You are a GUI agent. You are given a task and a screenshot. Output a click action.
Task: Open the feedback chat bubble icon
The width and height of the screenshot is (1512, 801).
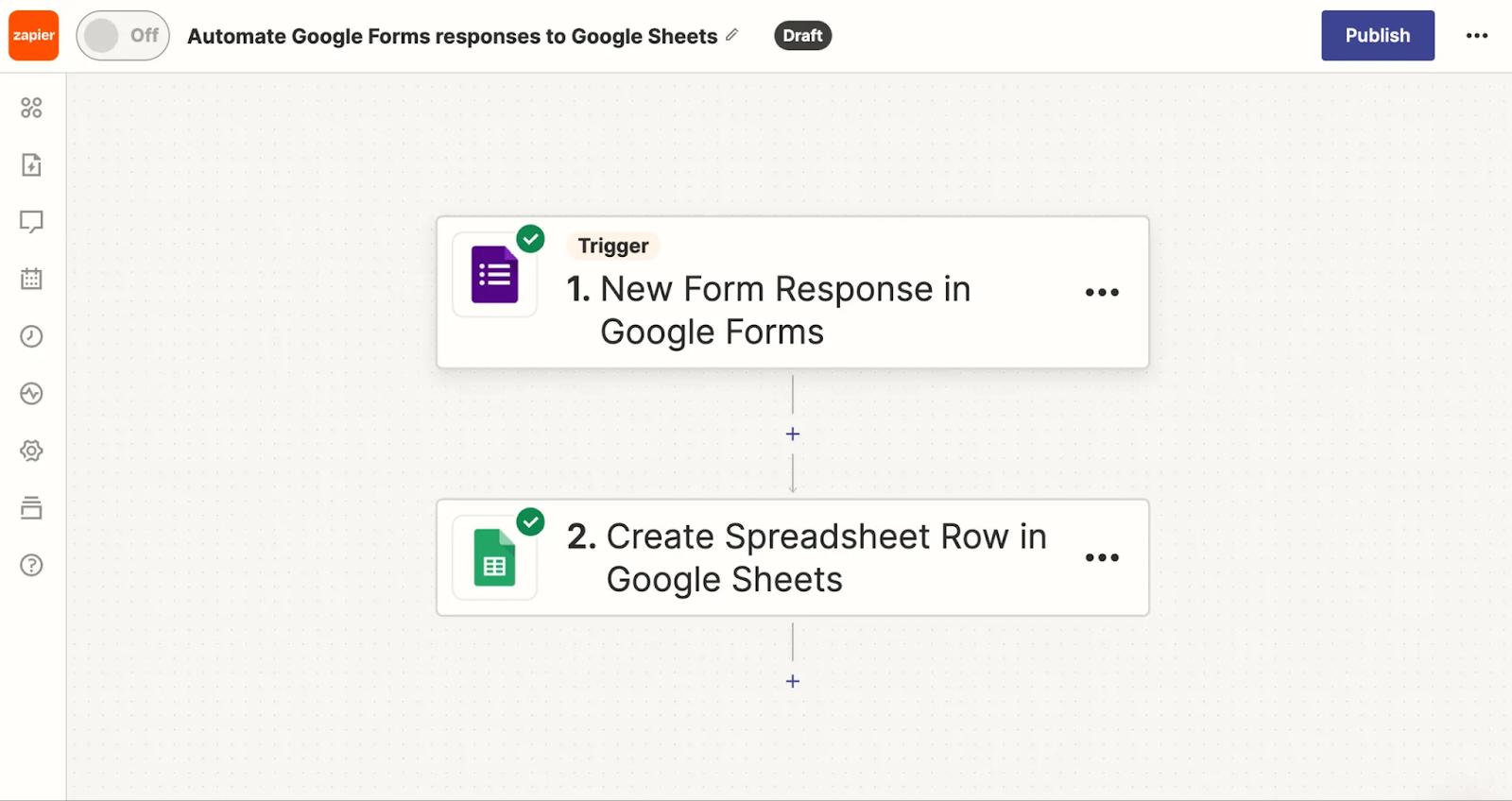coord(31,221)
